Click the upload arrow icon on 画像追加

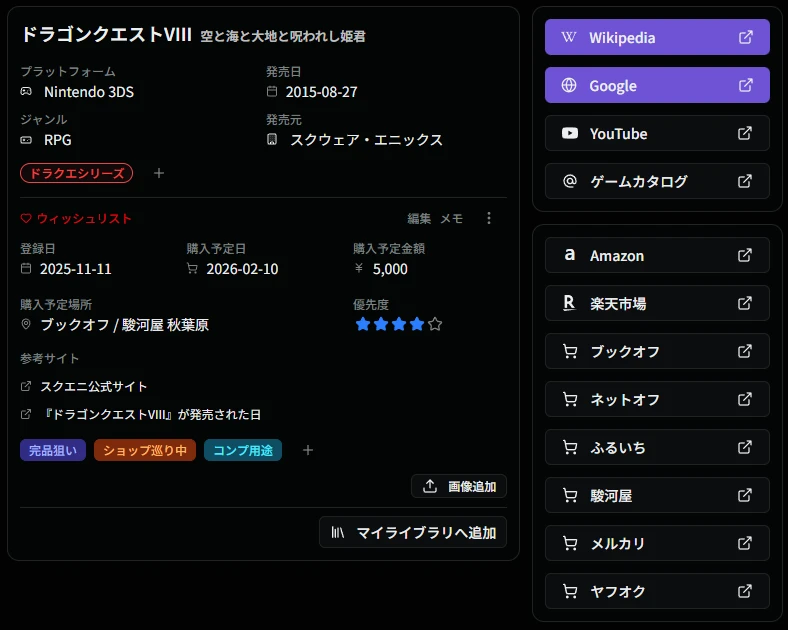[430, 486]
